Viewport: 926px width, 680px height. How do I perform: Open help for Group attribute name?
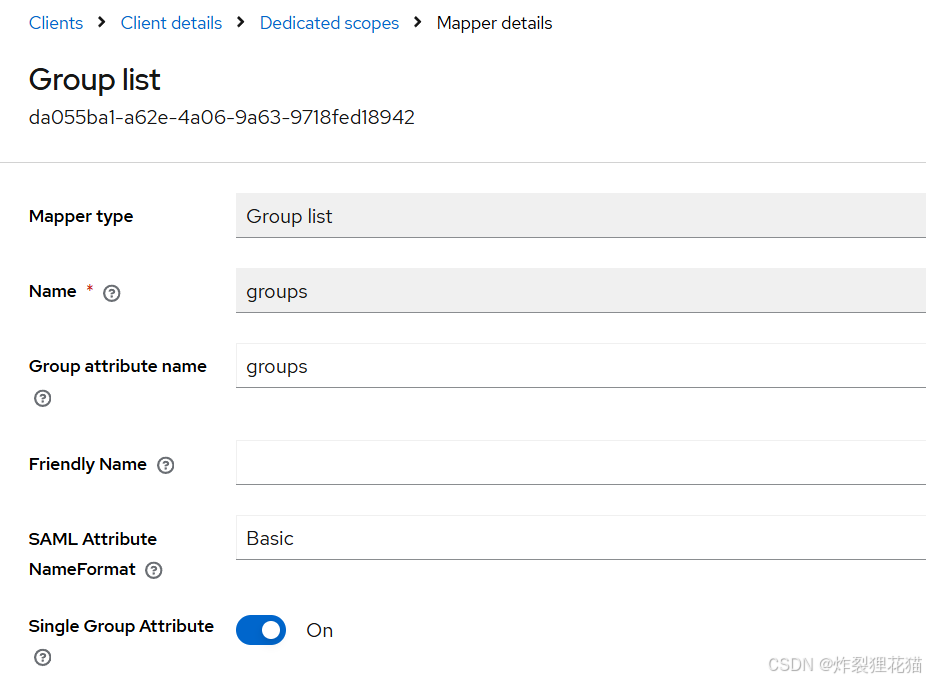[43, 398]
